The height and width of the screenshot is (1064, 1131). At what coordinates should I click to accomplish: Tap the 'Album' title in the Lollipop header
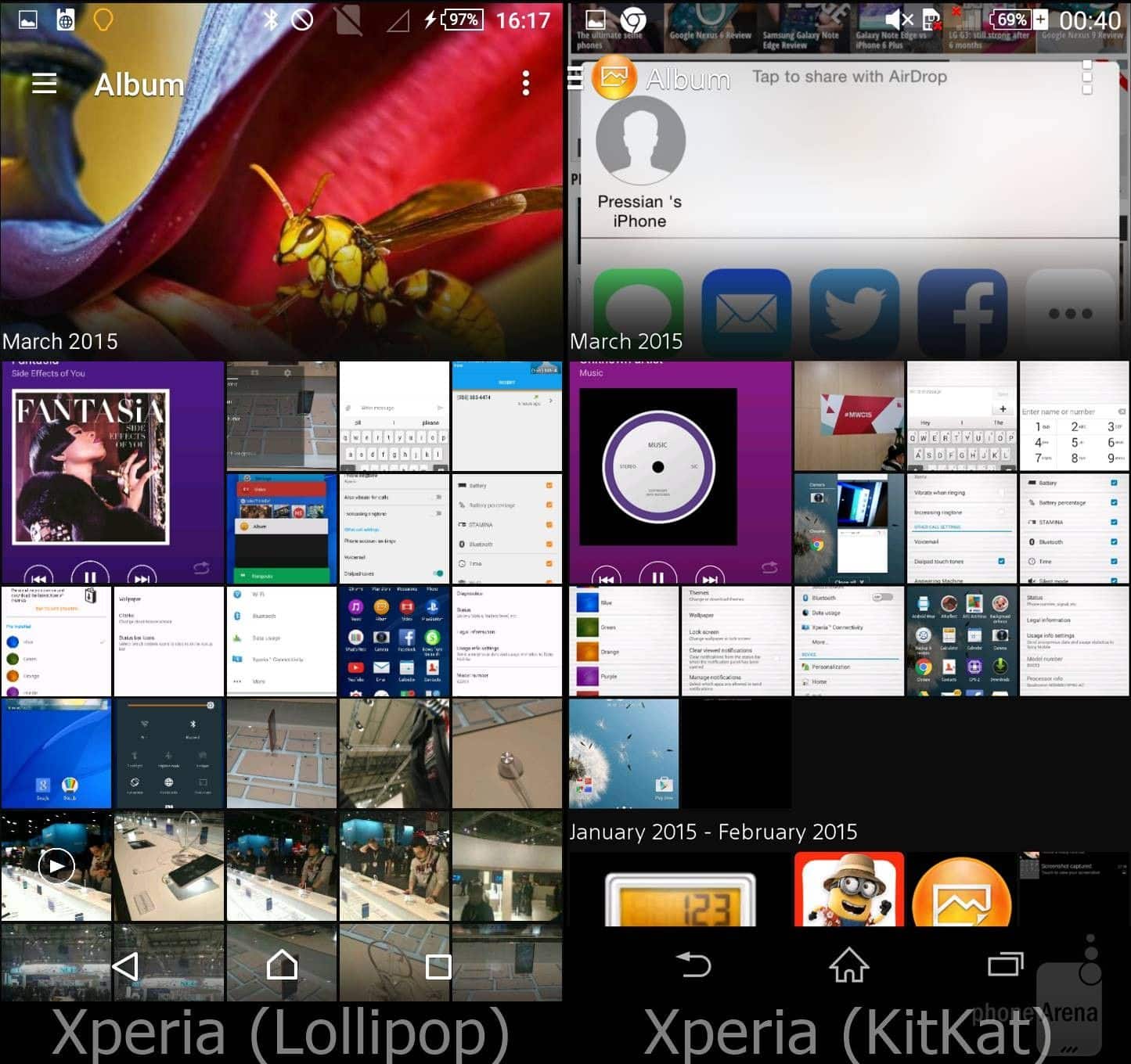[139, 84]
